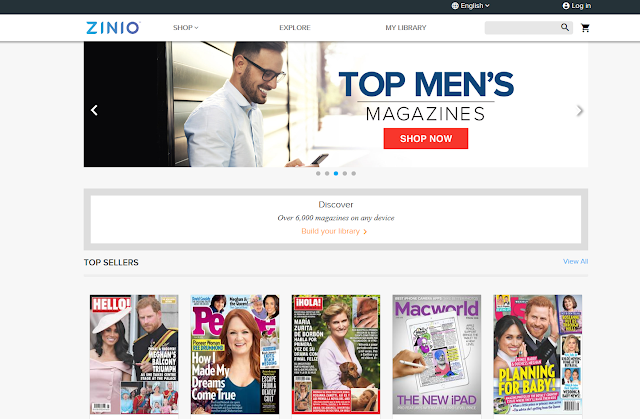The width and height of the screenshot is (640, 419).
Task: Open the HELLO! magazine cover
Action: (134, 355)
